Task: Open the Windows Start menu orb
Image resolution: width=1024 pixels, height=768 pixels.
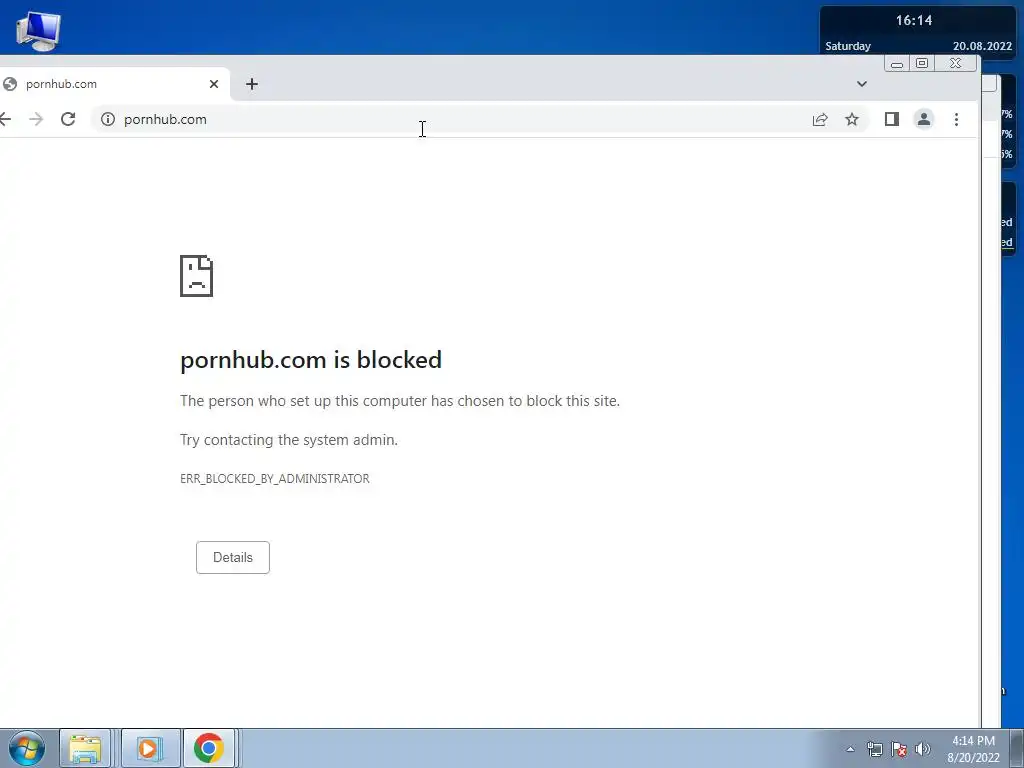Action: (27, 748)
